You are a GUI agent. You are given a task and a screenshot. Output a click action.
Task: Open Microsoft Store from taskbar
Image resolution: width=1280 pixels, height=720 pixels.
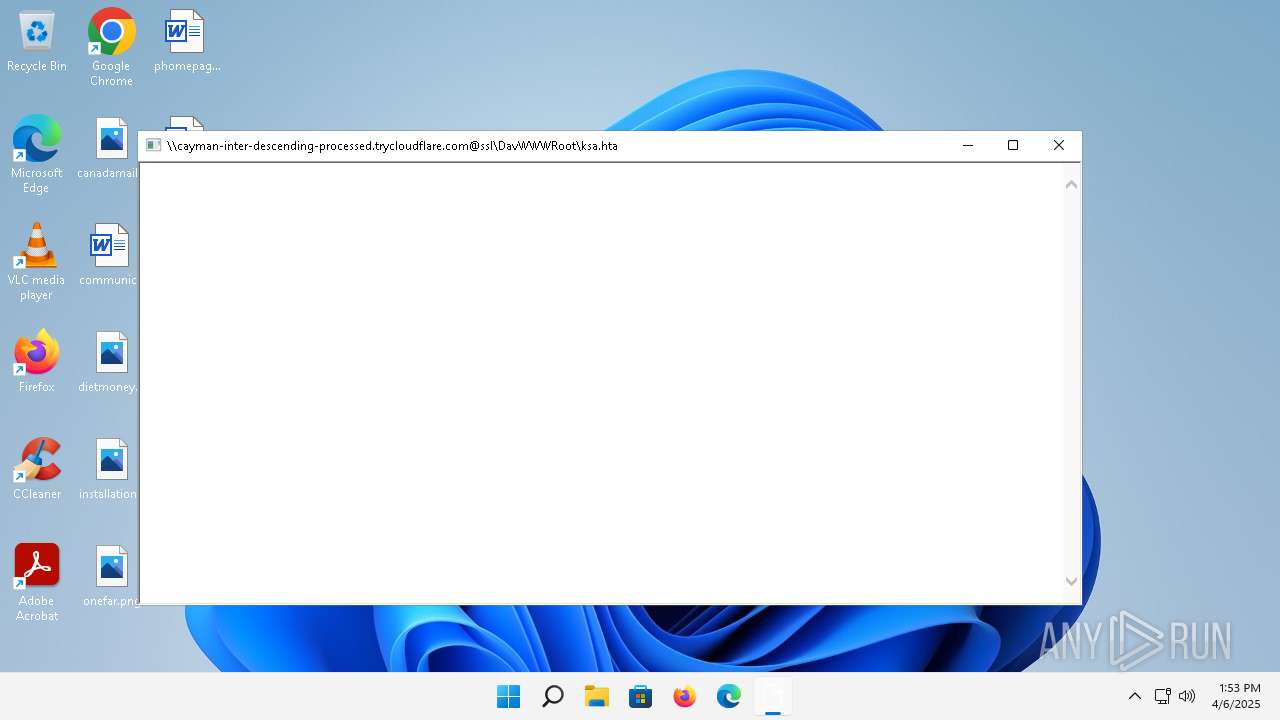coord(641,696)
